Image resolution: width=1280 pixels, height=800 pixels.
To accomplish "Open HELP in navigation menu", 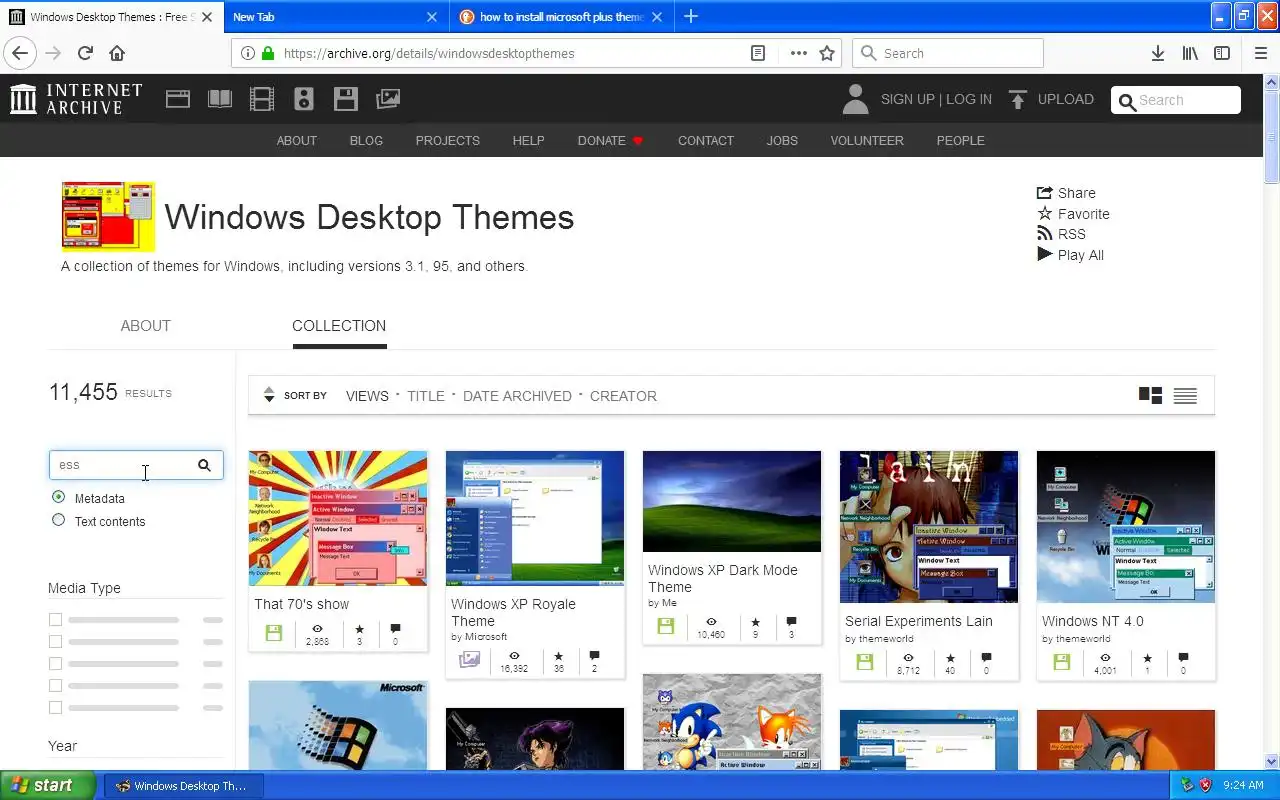I will pos(528,141).
